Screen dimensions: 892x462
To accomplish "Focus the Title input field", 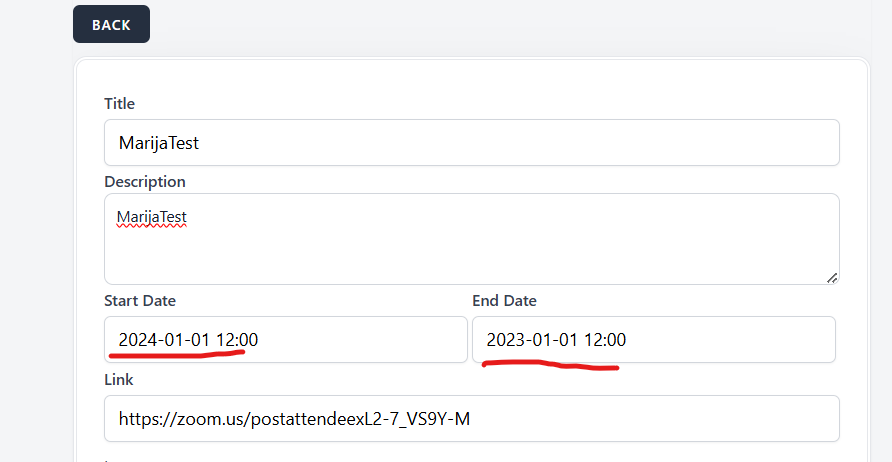I will click(x=471, y=143).
